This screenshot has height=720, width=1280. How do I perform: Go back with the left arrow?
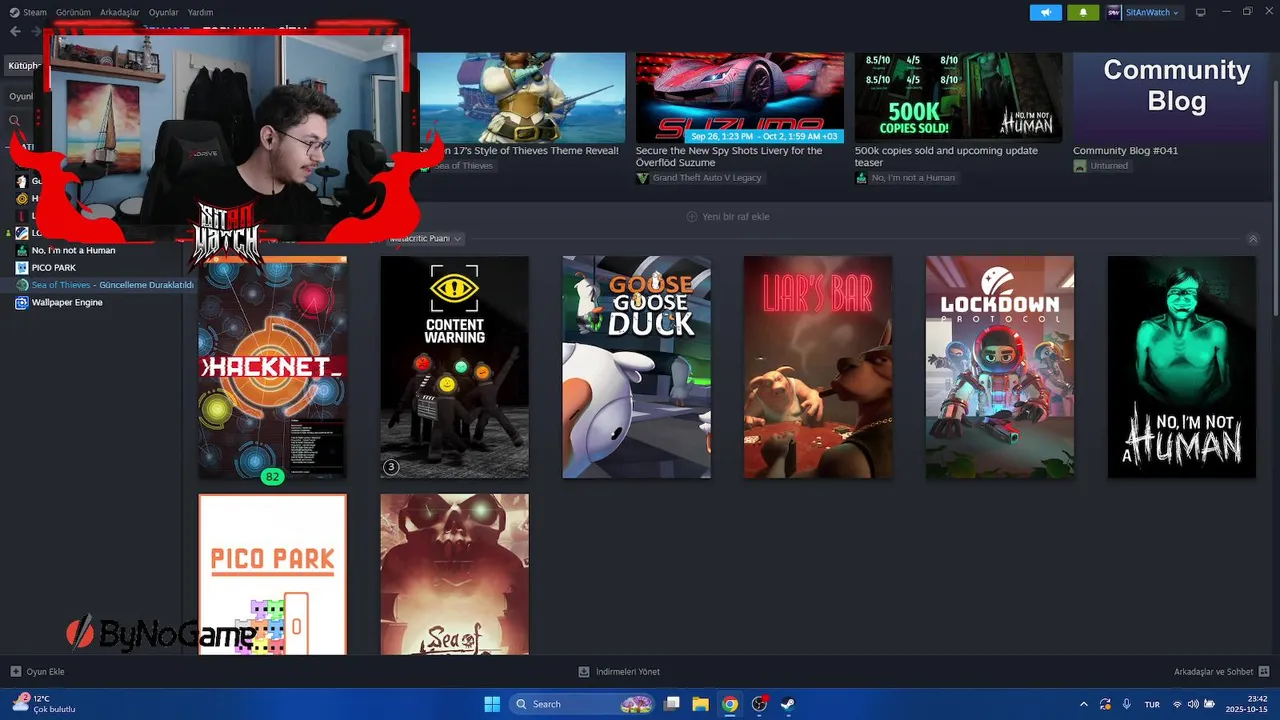15,32
